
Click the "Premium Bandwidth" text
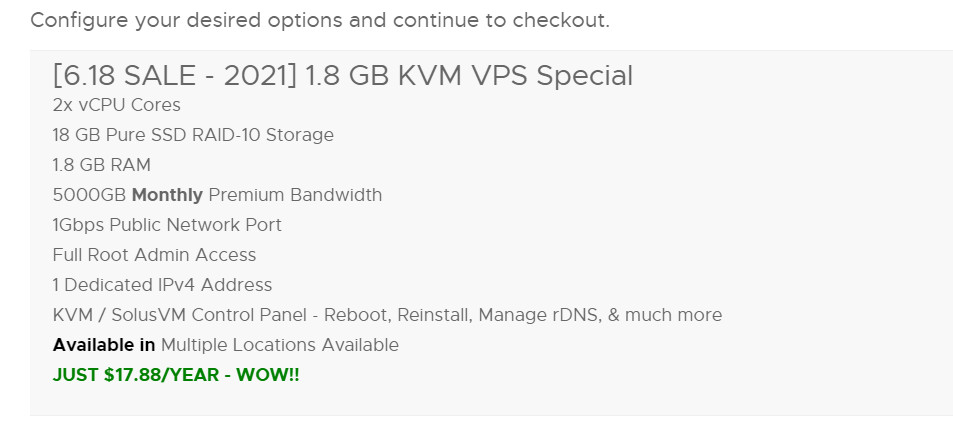point(295,195)
